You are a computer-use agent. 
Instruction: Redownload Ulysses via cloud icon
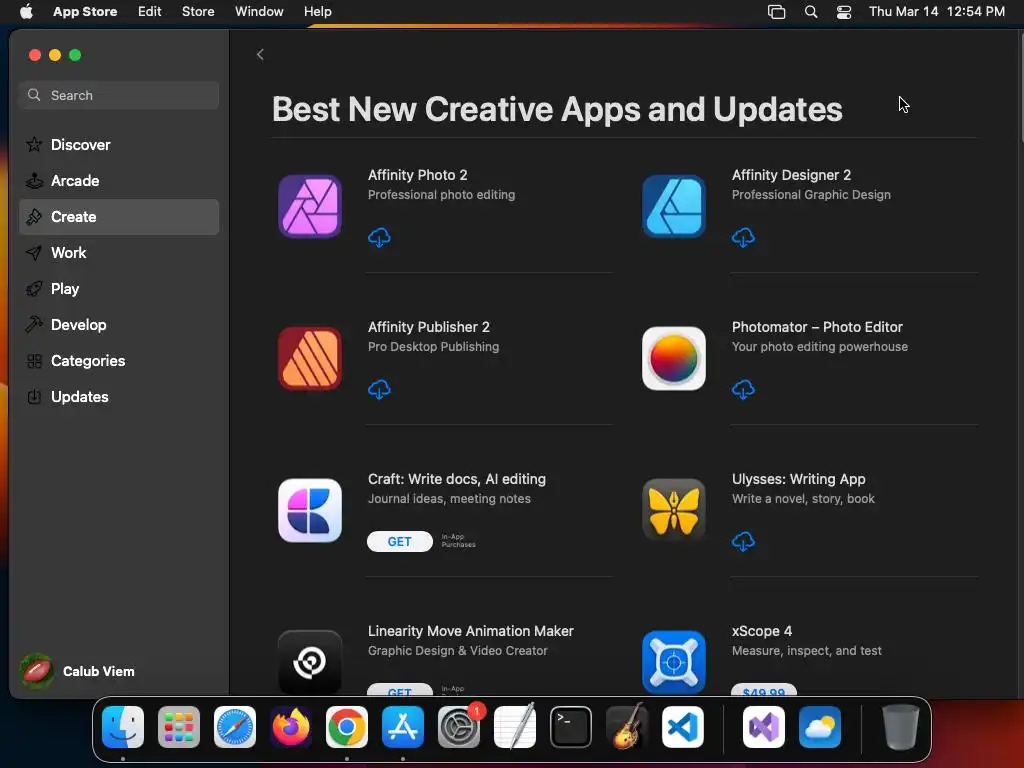coord(743,541)
